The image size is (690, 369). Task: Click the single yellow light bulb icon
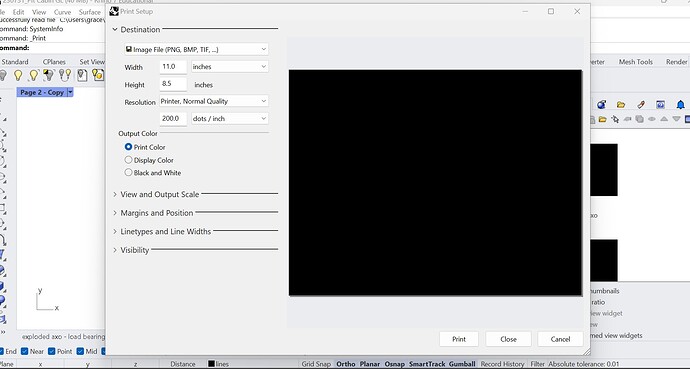coord(18,75)
